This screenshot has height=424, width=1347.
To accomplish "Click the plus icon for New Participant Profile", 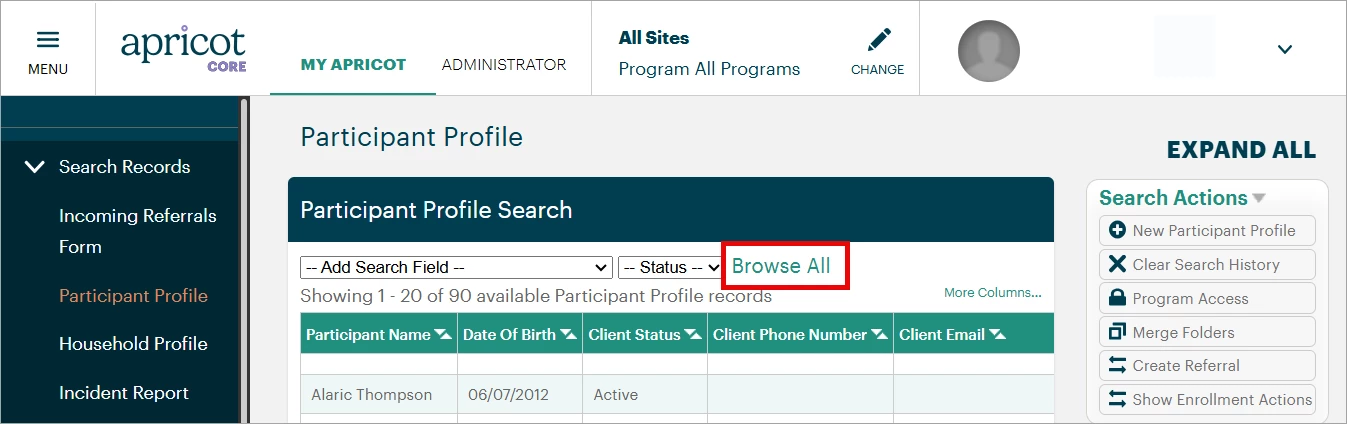I will coord(1118,231).
